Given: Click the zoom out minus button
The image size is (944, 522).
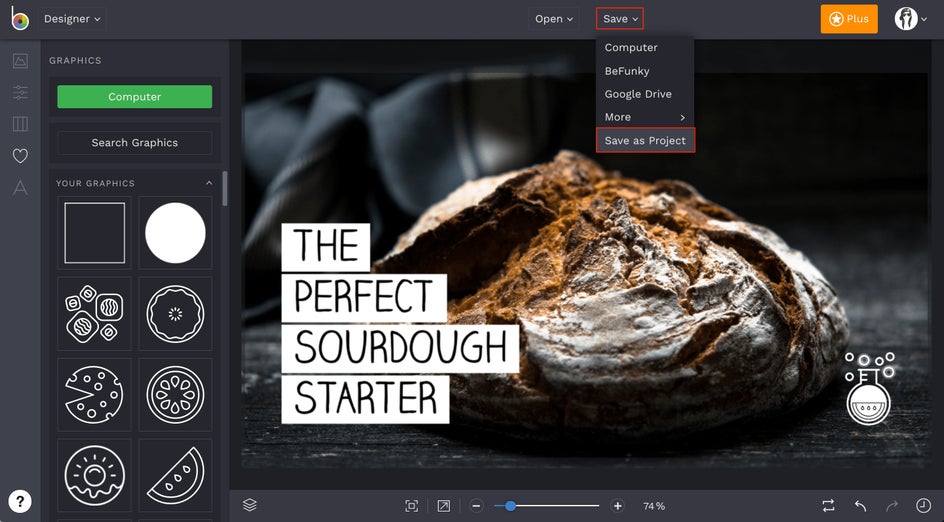Looking at the screenshot, I should (x=476, y=506).
